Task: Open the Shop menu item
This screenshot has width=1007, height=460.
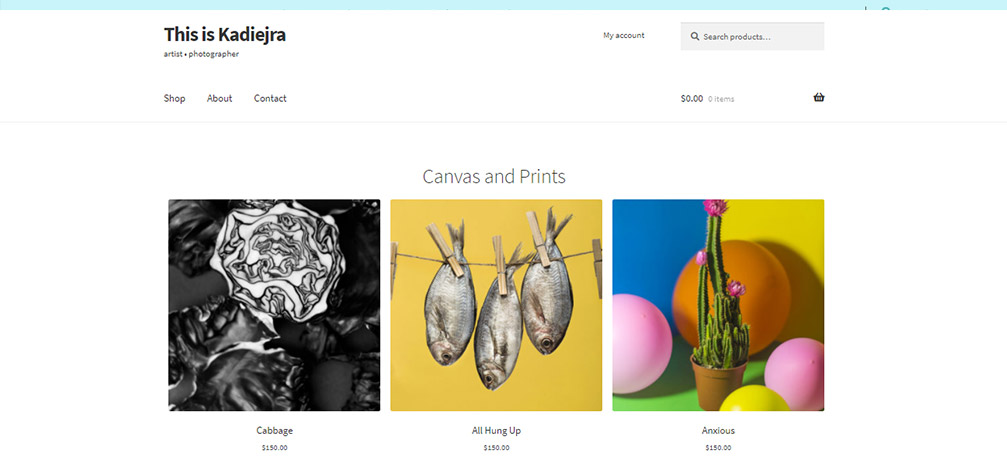Action: point(175,98)
